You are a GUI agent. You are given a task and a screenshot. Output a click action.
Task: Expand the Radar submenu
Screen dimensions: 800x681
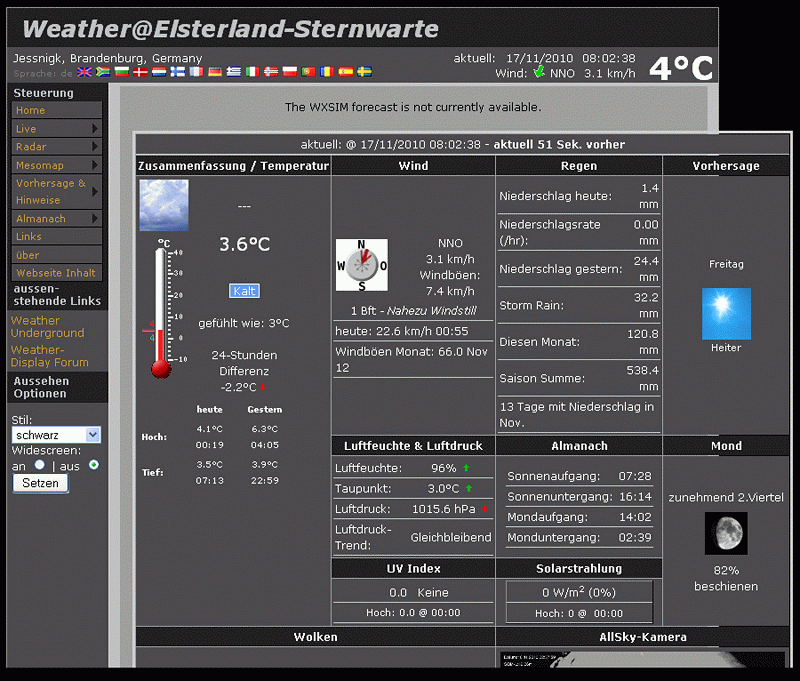(x=56, y=147)
